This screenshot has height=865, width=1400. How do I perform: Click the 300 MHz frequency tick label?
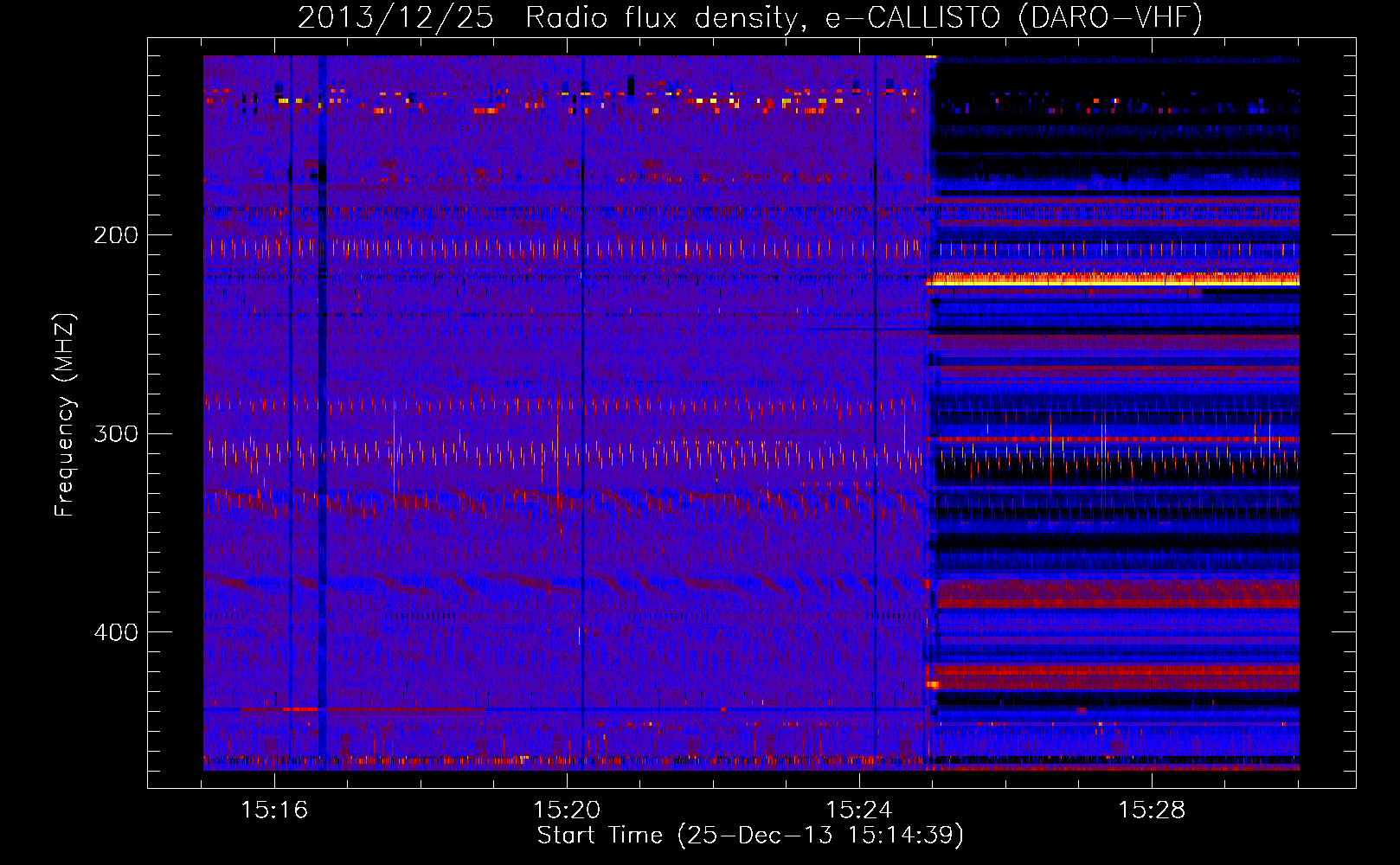pos(116,433)
